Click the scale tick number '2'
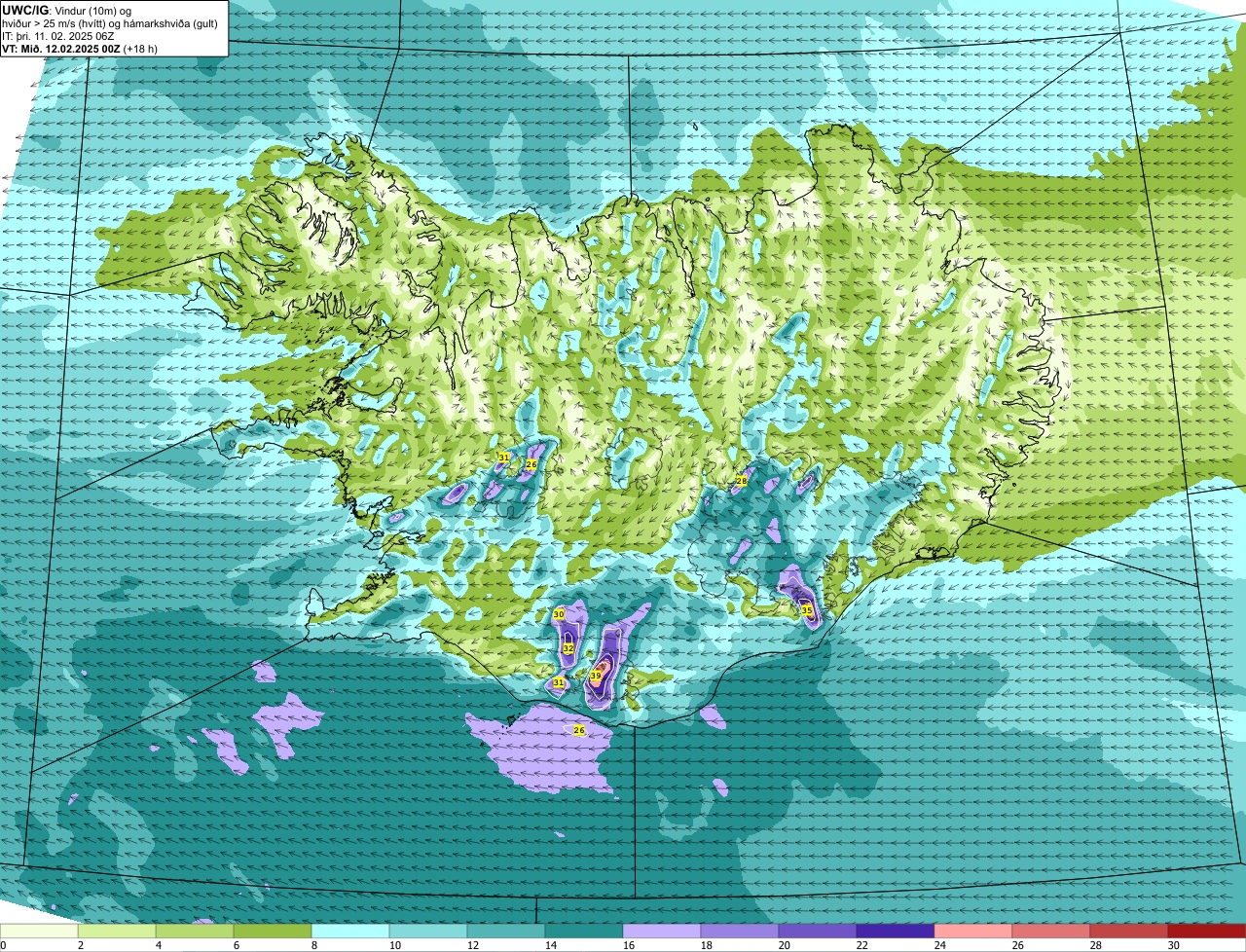 click(x=80, y=945)
